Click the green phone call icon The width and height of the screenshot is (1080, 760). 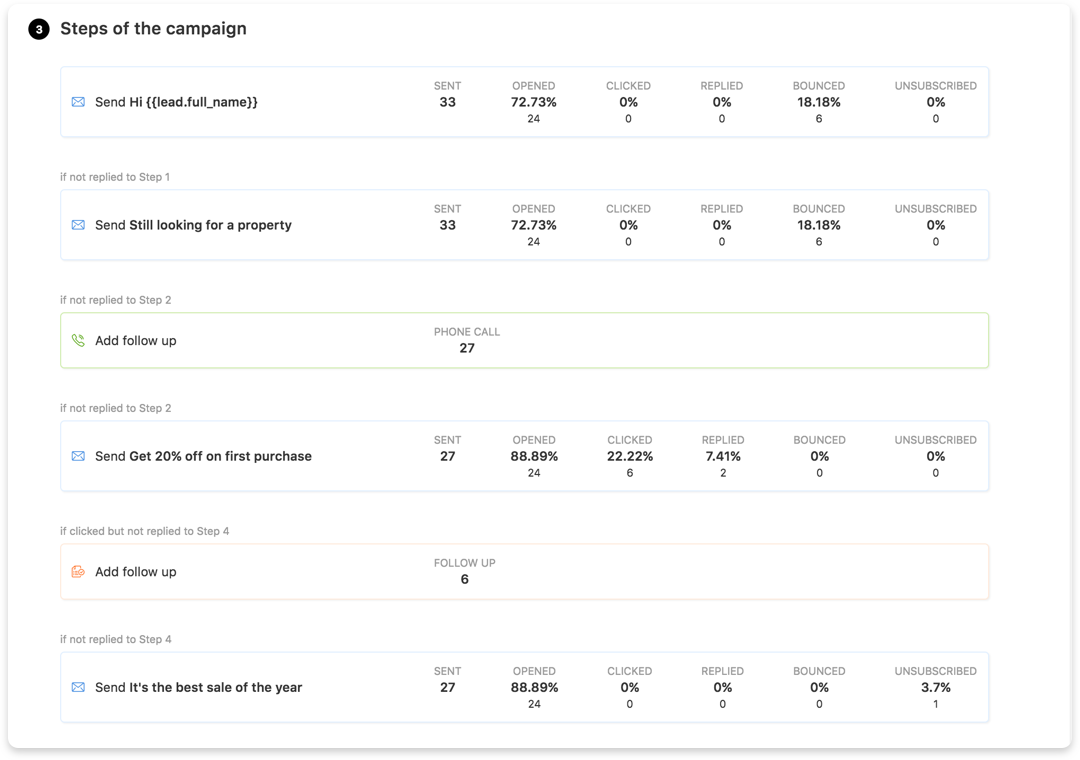pos(78,341)
